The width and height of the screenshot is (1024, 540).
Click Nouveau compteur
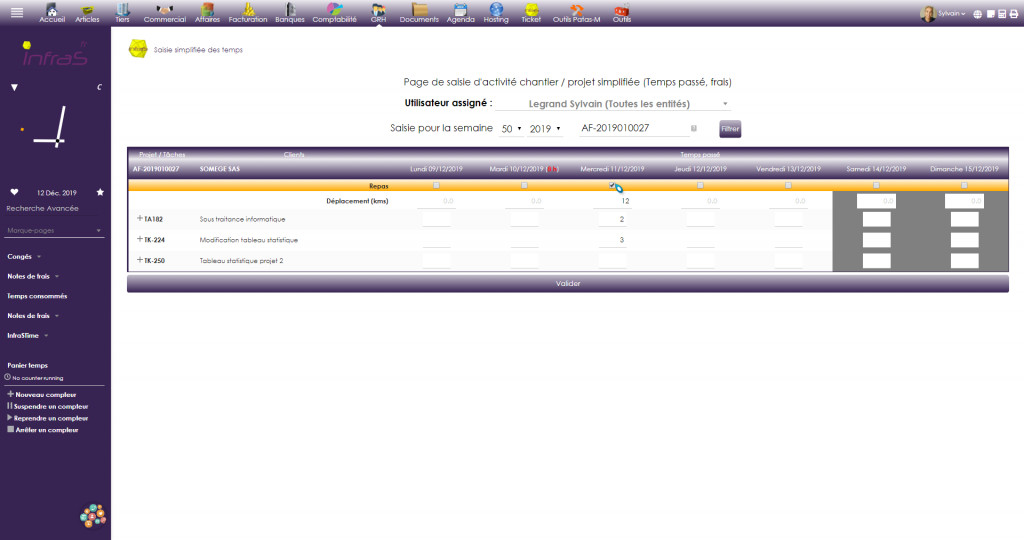click(x=42, y=394)
